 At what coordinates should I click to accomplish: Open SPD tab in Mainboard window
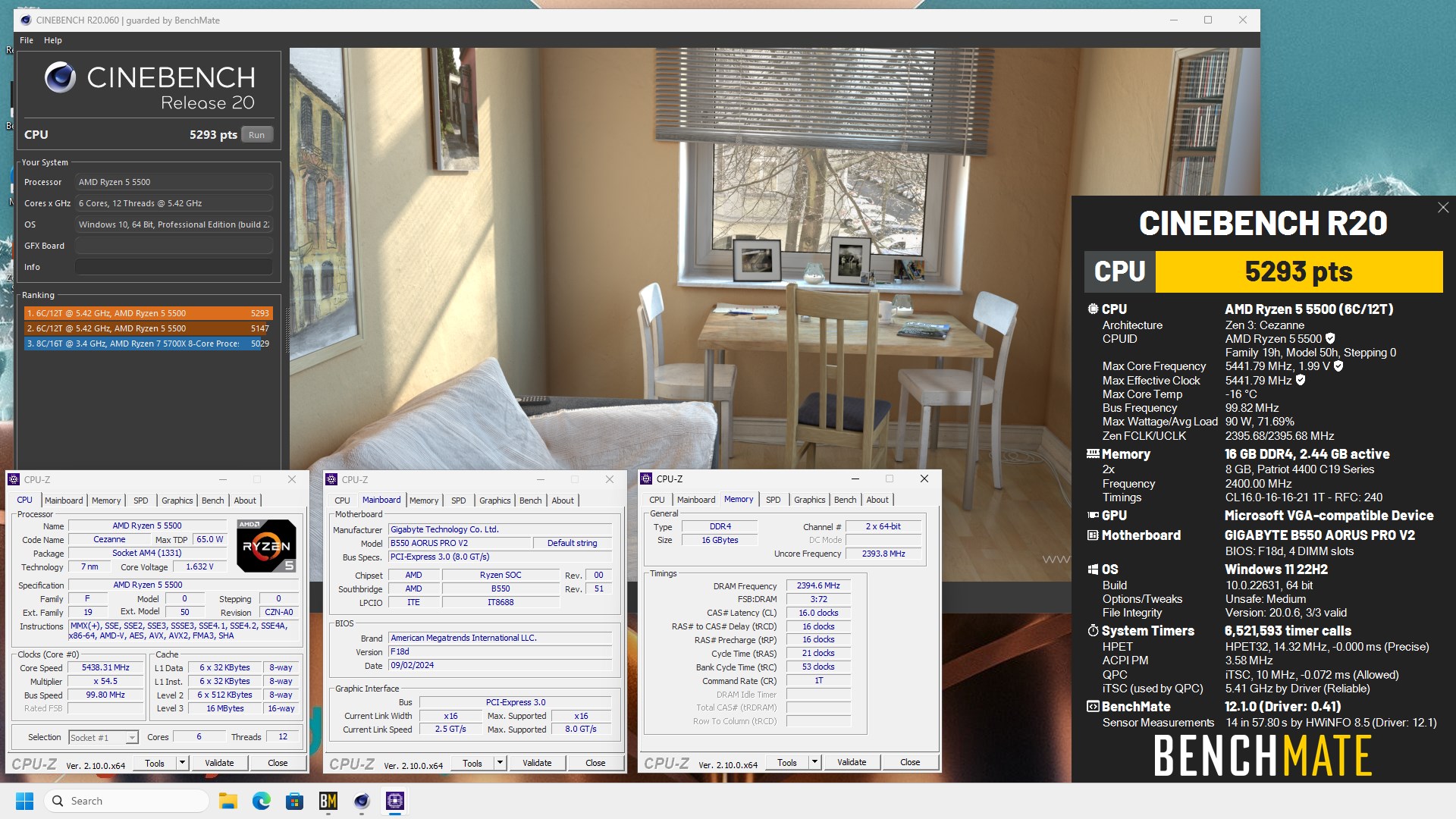point(458,500)
